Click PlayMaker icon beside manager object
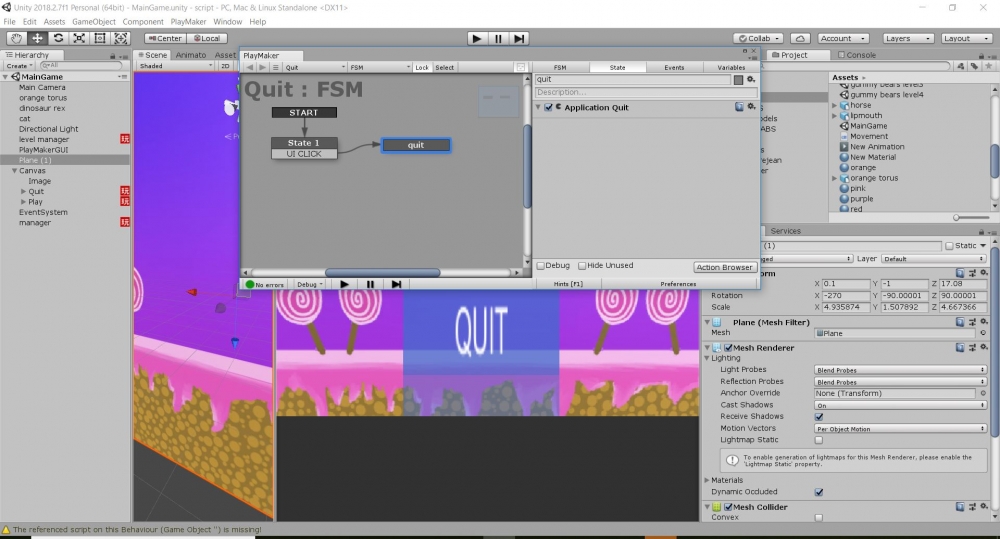 tap(125, 222)
